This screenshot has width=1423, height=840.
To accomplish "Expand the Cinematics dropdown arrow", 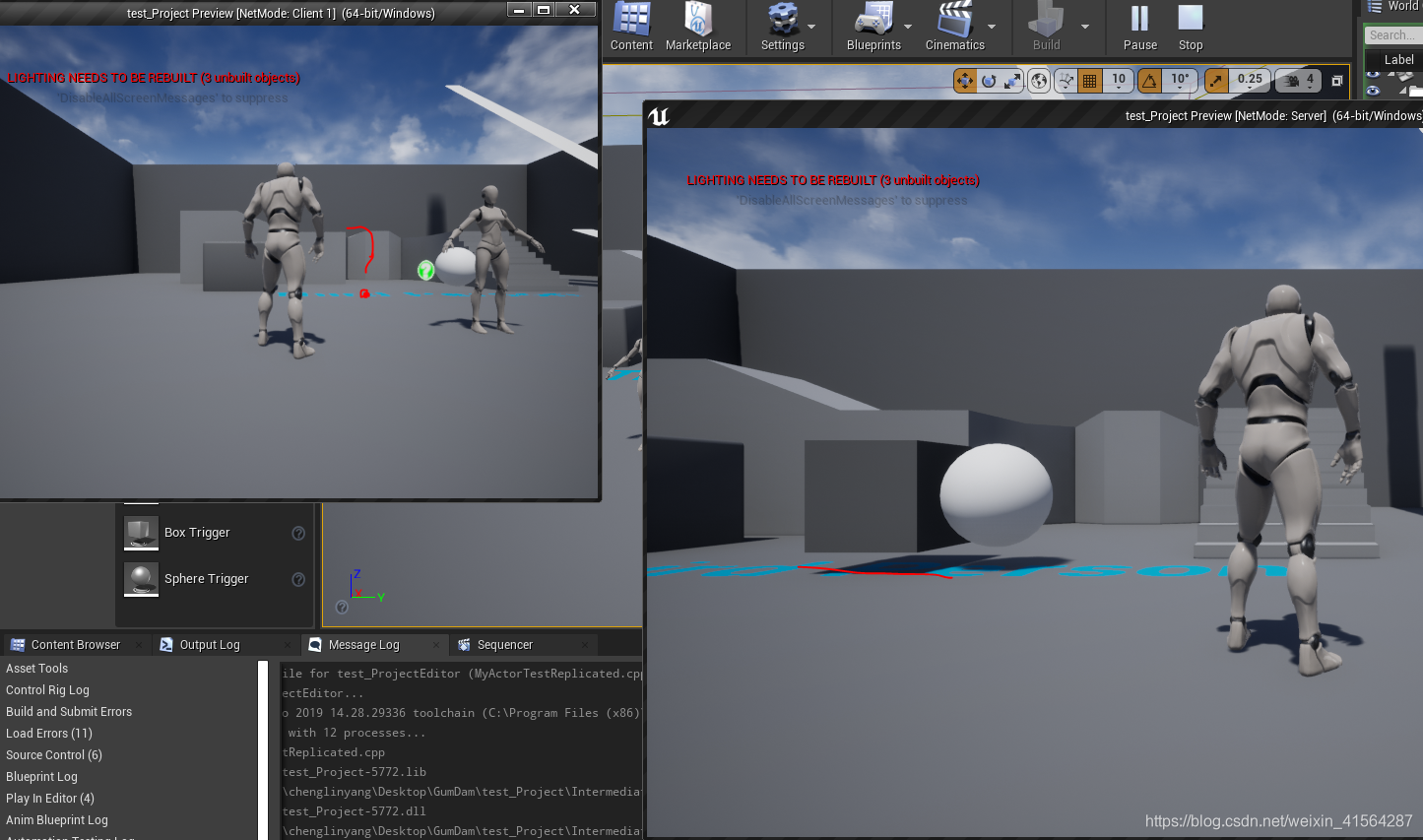I will point(992,28).
